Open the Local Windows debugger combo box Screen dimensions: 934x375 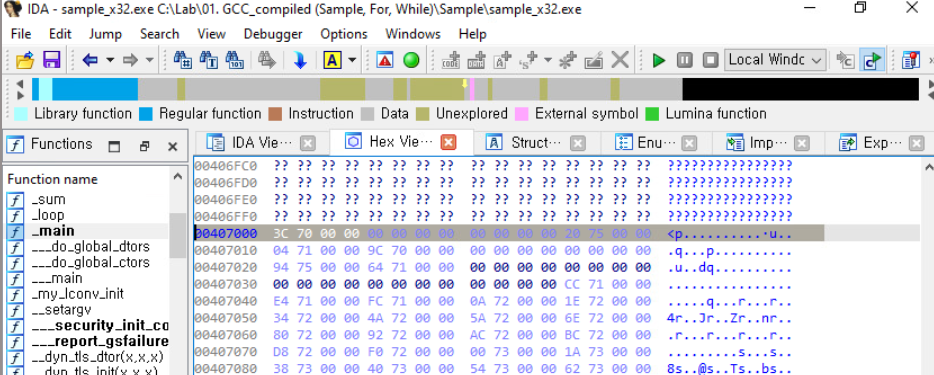coord(775,60)
